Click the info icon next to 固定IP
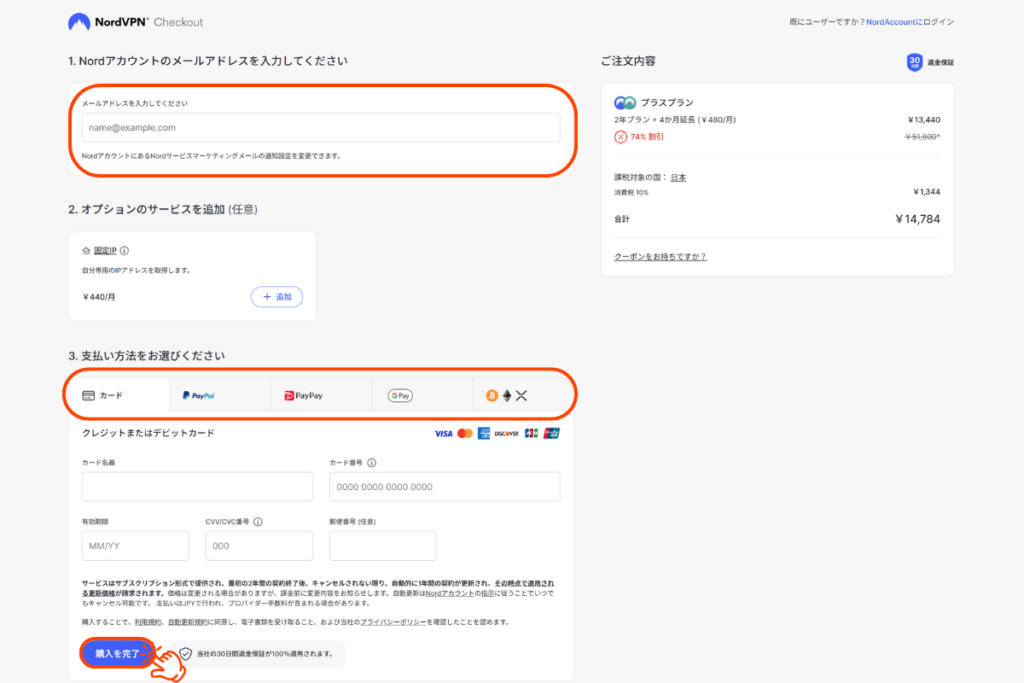 coord(124,251)
